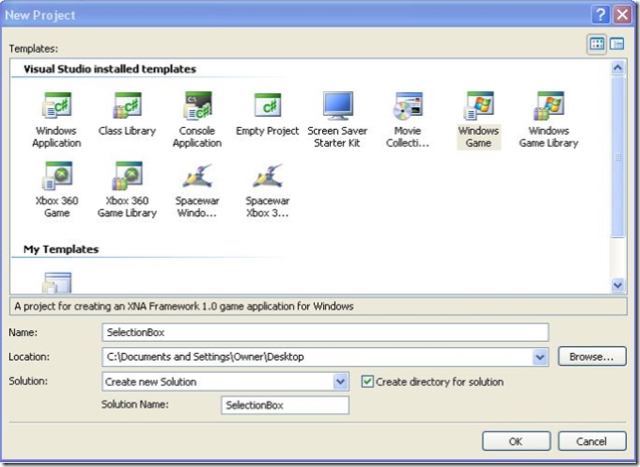This screenshot has height=467, width=640.
Task: Choose the Movie Collection starter kit
Action: pyautogui.click(x=408, y=120)
